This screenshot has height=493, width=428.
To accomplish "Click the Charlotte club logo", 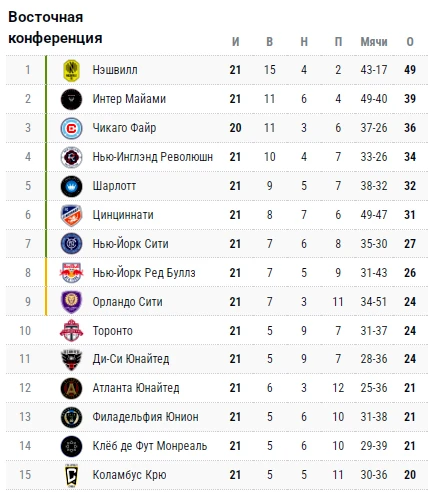I will point(71,186).
